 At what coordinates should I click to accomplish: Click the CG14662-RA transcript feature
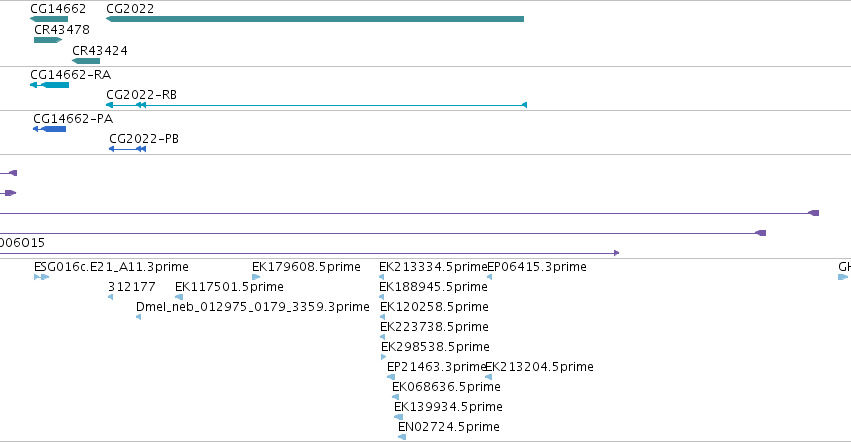49,85
